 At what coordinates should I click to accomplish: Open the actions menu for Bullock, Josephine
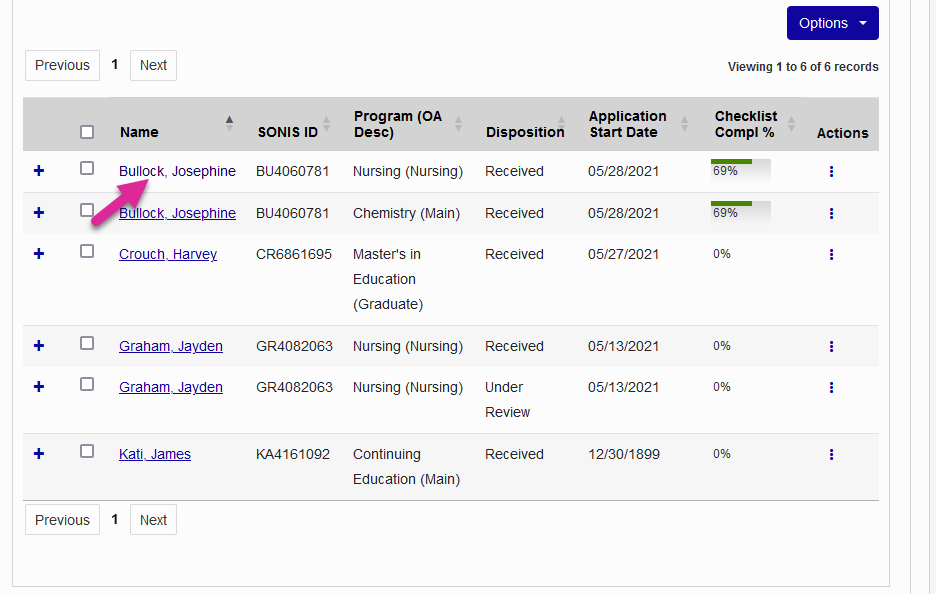(x=831, y=171)
